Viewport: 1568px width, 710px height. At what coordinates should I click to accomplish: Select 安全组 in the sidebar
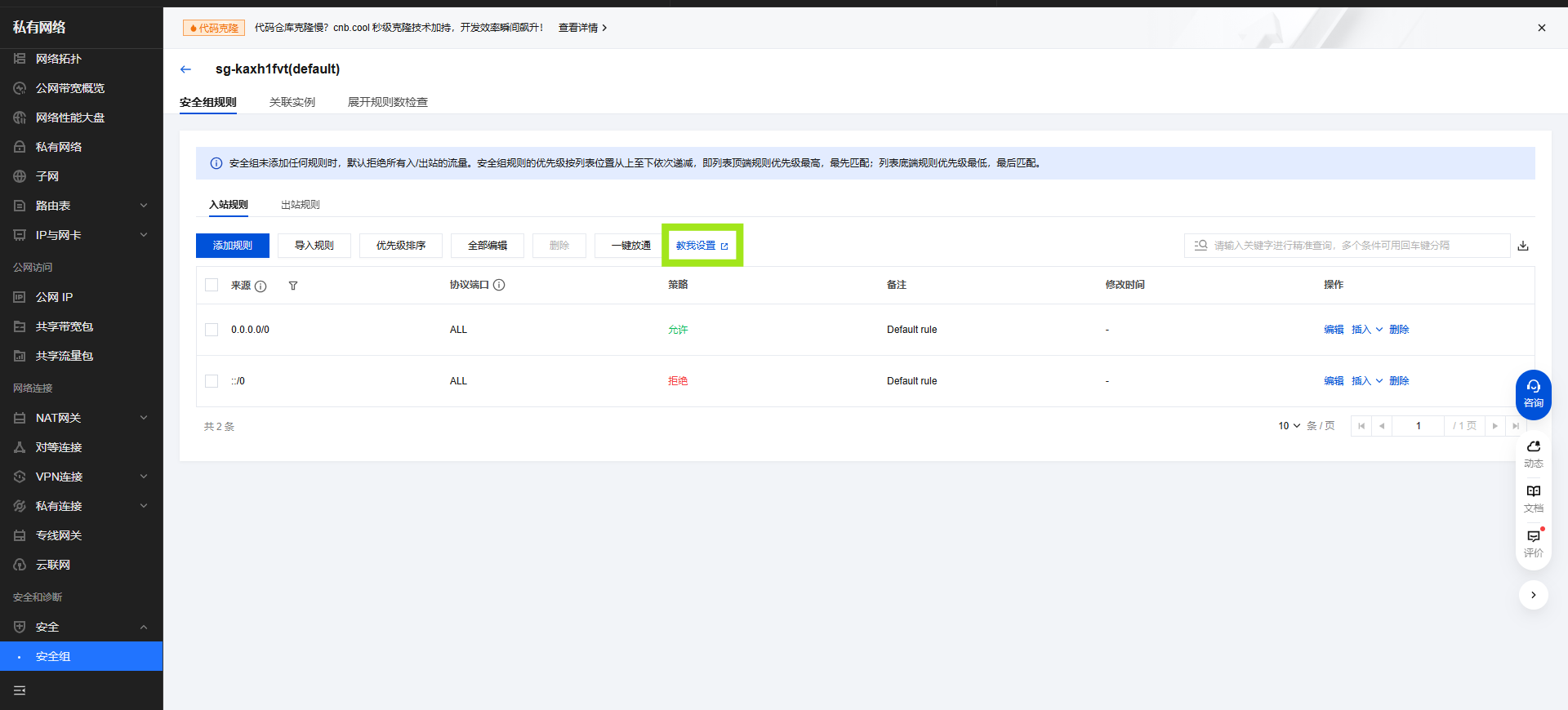82,656
